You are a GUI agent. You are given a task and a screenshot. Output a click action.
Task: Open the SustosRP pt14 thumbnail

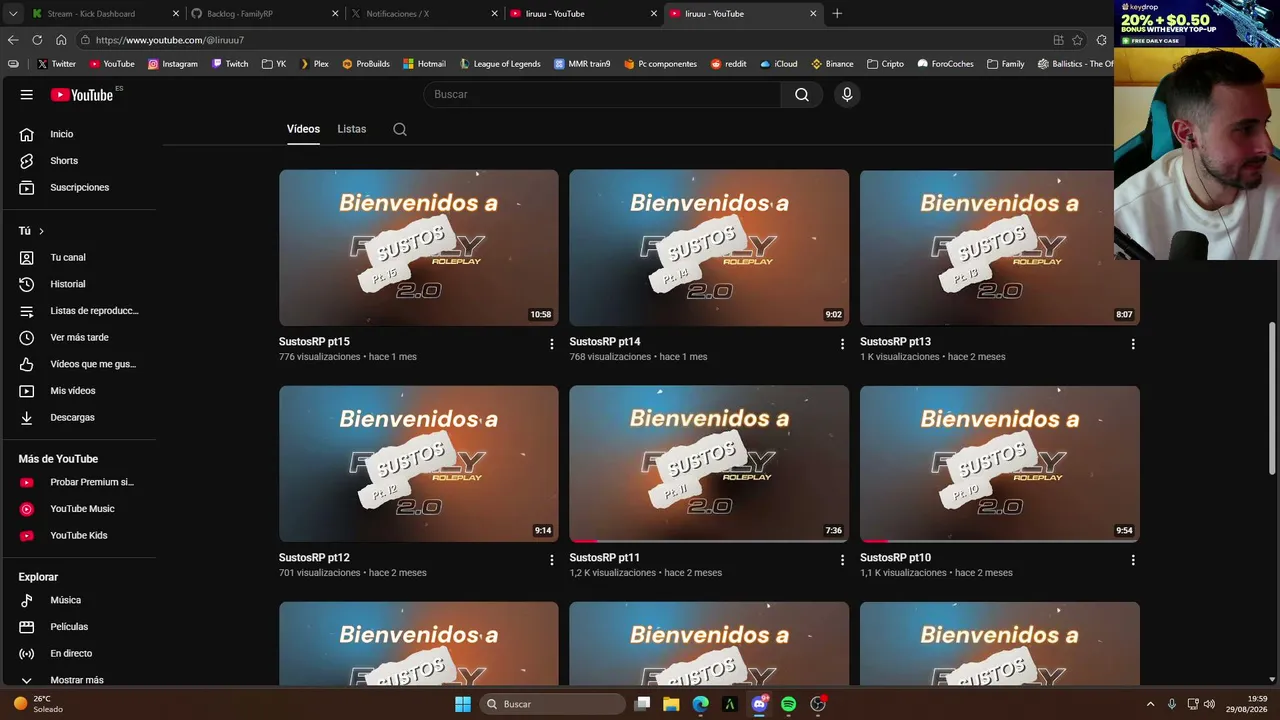click(x=709, y=248)
